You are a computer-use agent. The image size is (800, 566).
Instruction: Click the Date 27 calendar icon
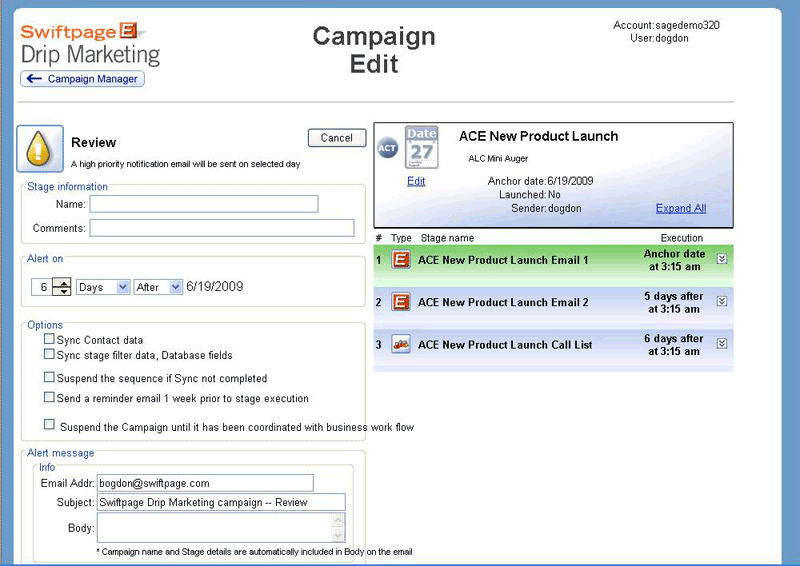[x=421, y=147]
